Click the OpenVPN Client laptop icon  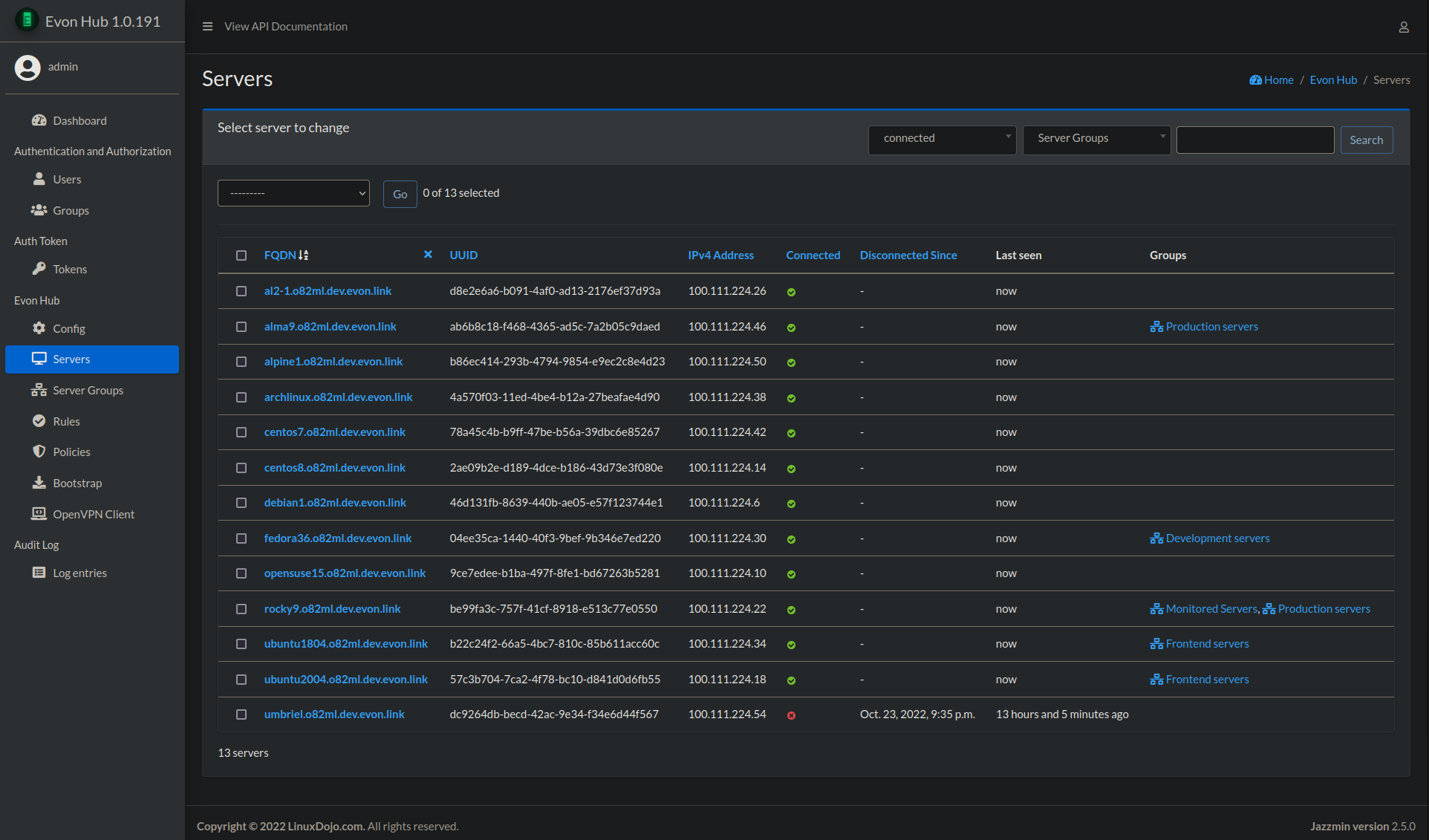coord(39,514)
